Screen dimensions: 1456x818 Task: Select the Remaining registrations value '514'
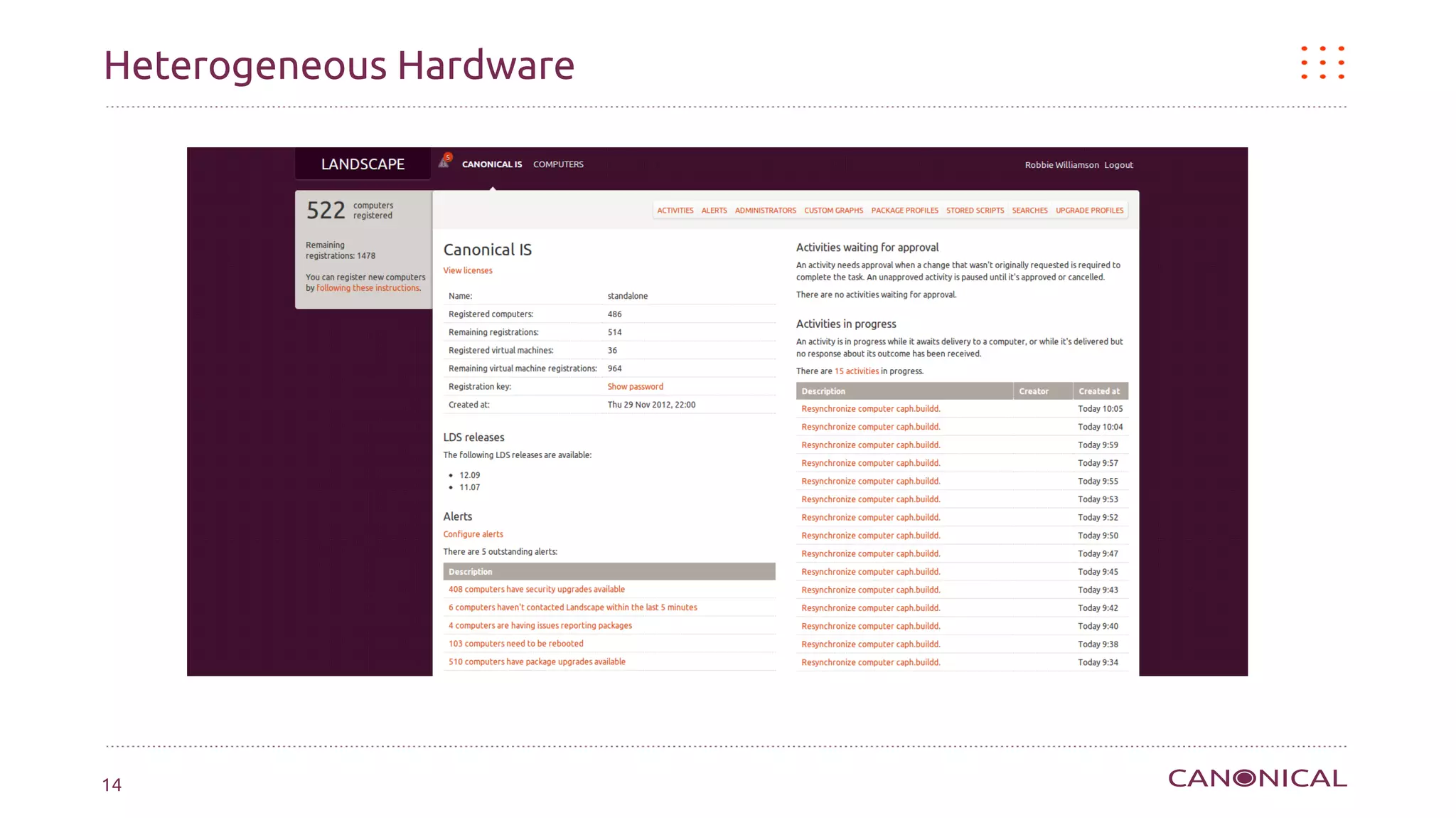point(614,332)
